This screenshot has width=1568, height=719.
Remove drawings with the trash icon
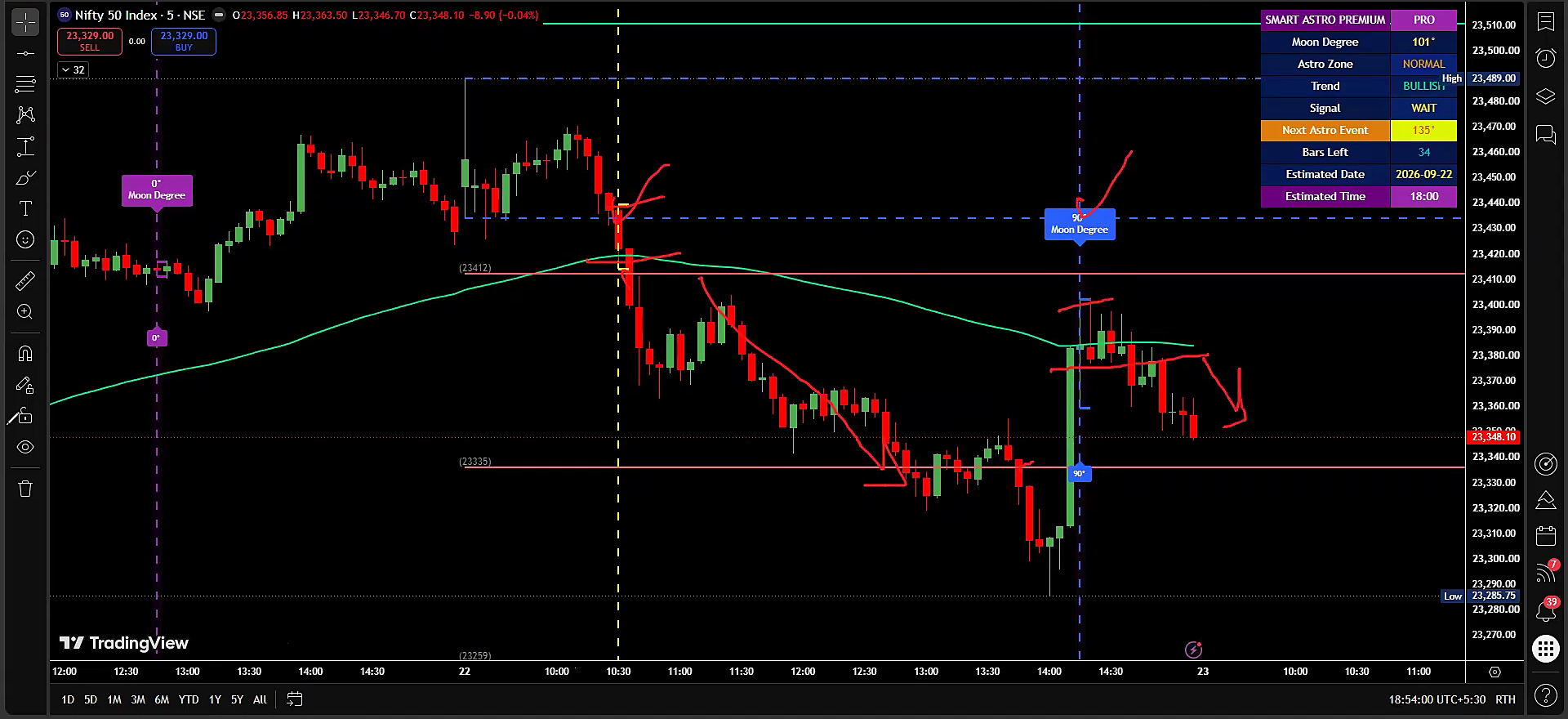click(x=25, y=489)
